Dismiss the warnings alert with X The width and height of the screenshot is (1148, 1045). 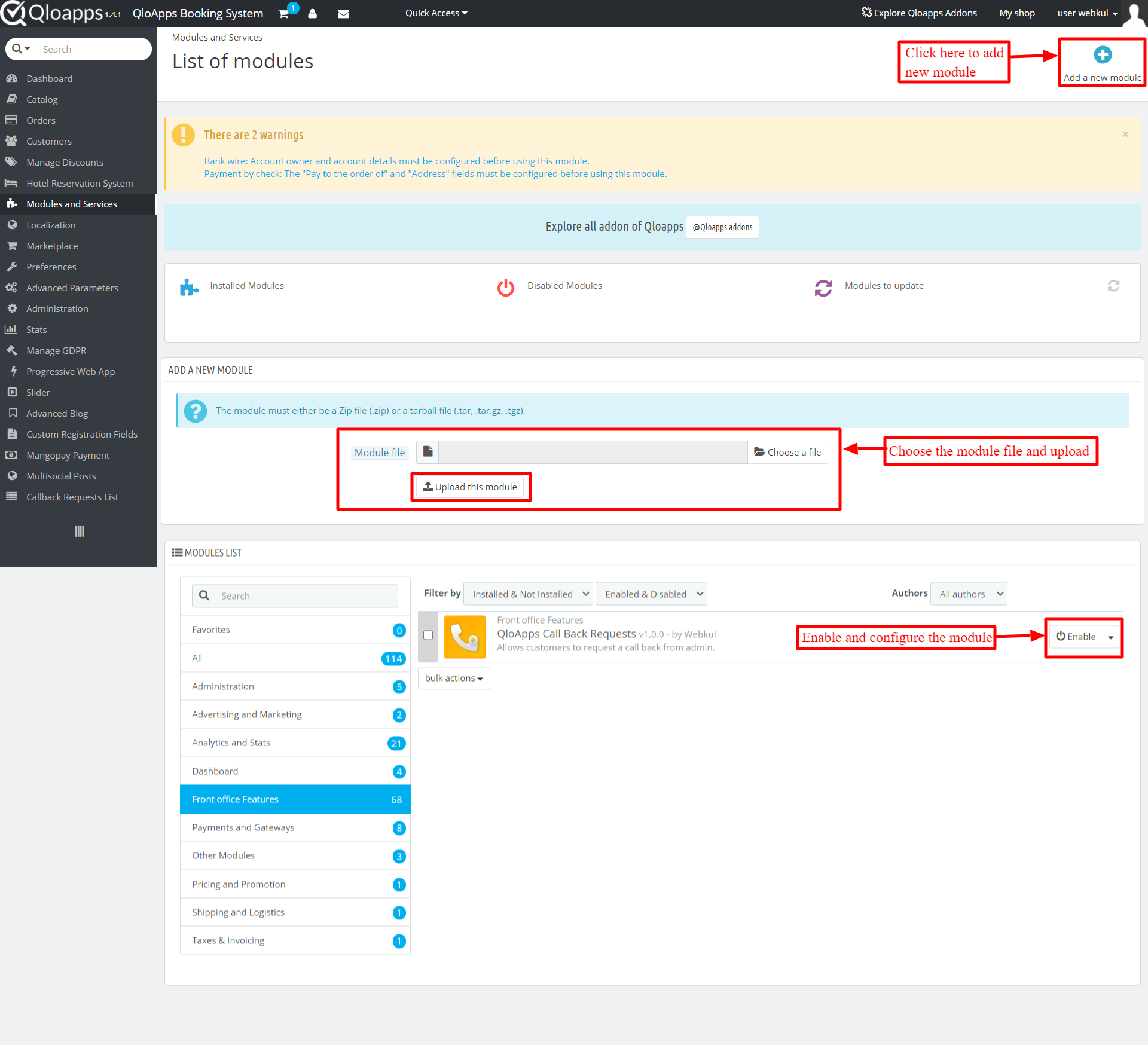pos(1125,135)
